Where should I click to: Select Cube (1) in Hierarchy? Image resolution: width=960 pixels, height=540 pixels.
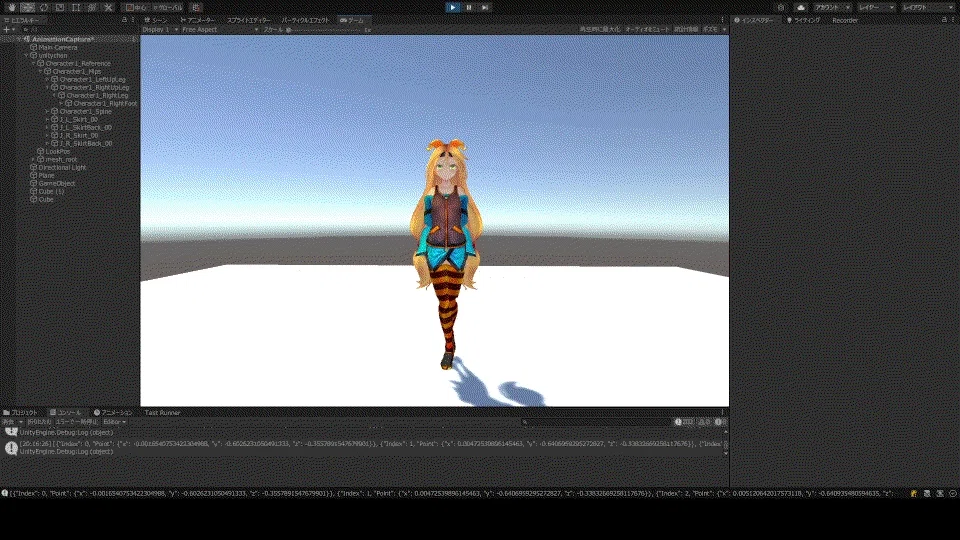pyautogui.click(x=51, y=191)
